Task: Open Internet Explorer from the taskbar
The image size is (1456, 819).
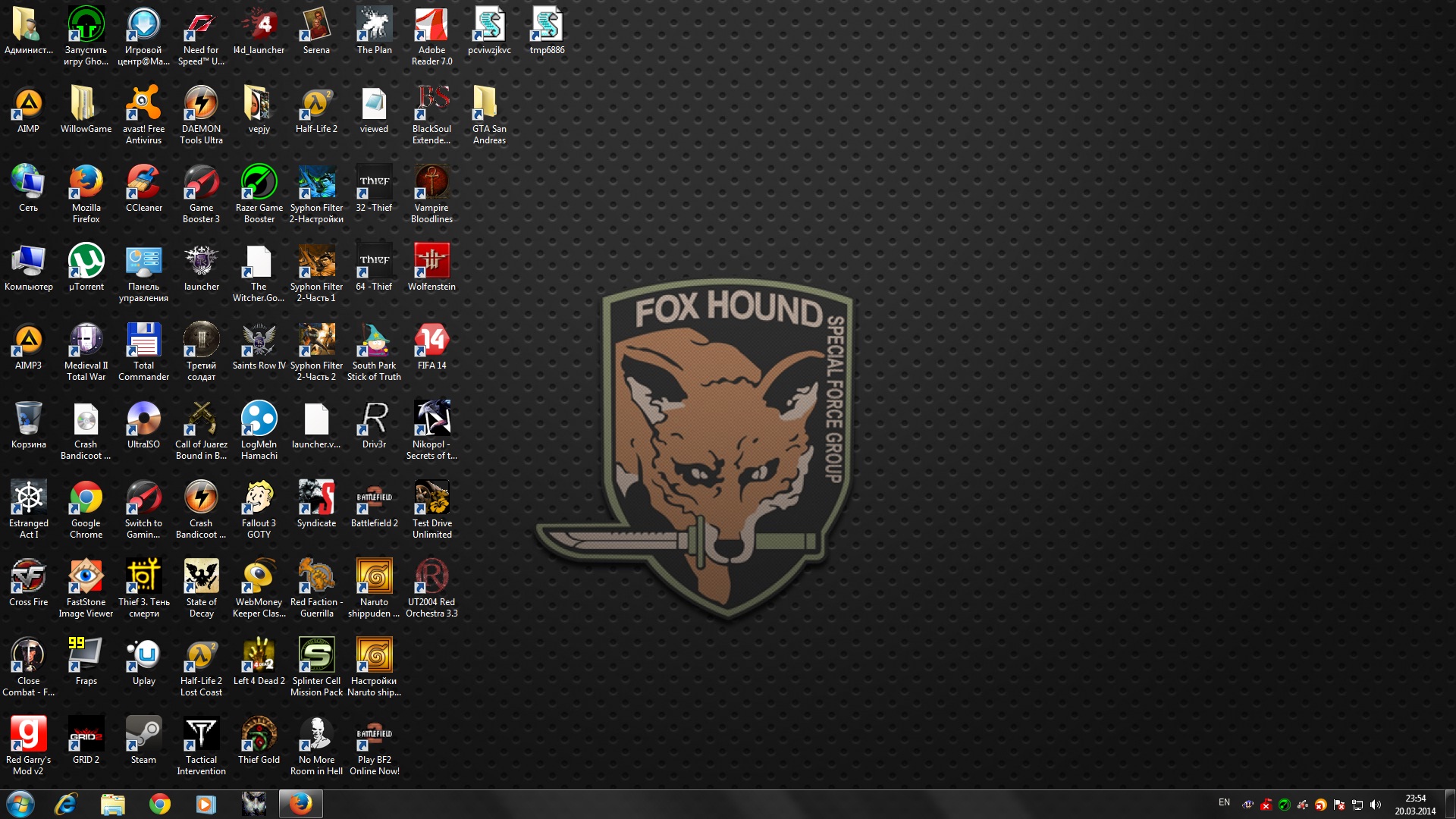Action: click(66, 804)
